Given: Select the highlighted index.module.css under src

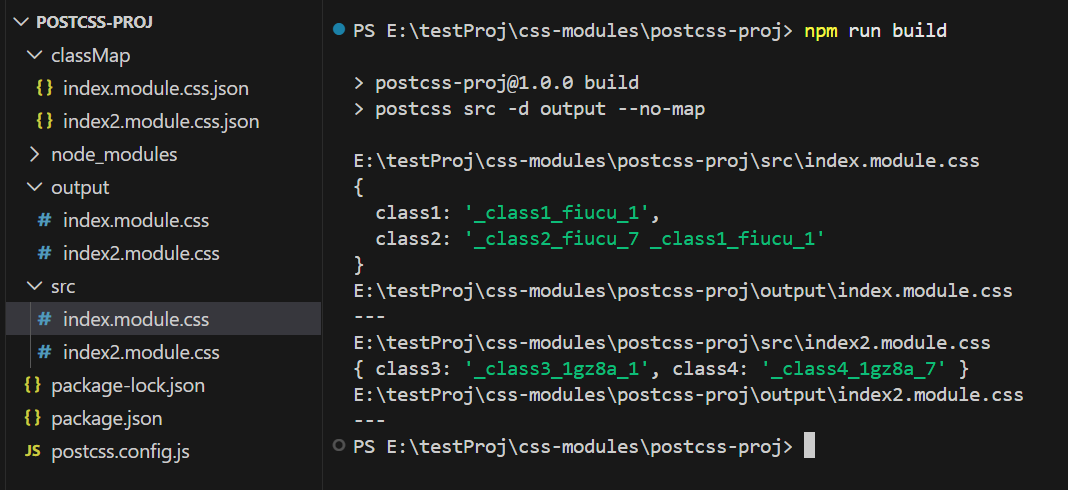Looking at the screenshot, I should point(136,319).
